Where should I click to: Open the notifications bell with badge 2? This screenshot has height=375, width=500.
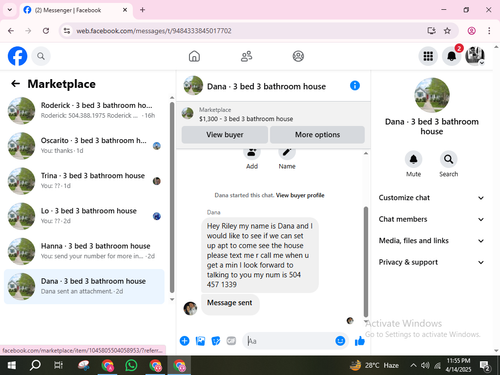452,56
